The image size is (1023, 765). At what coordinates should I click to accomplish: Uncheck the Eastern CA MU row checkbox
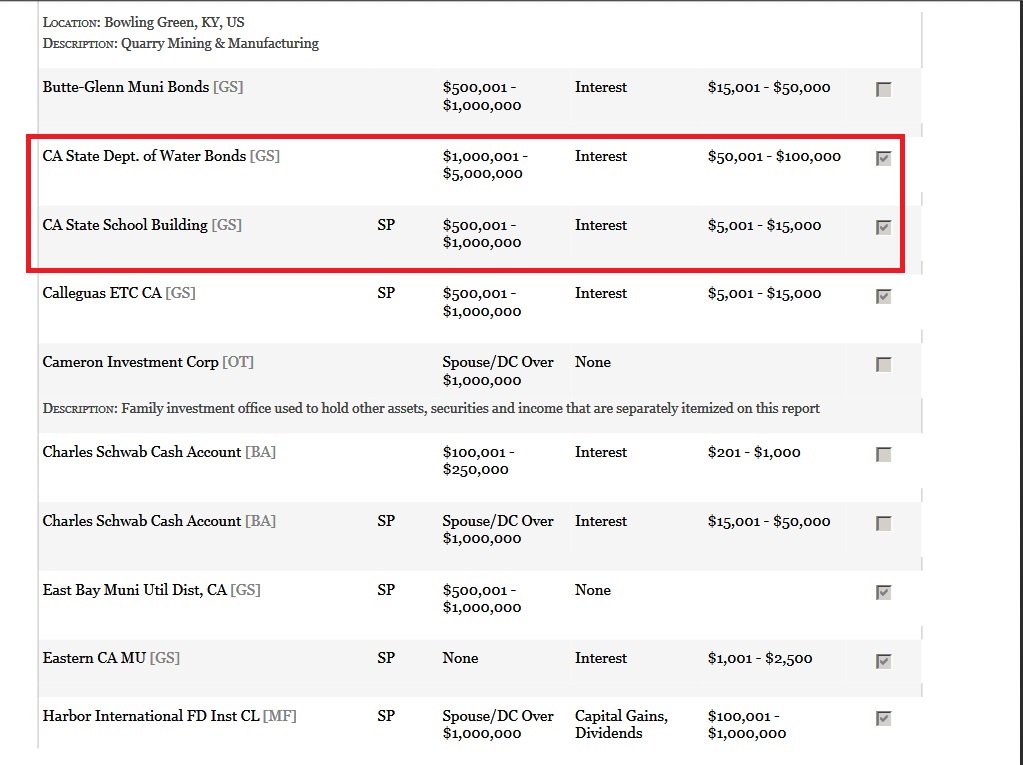tap(883, 661)
